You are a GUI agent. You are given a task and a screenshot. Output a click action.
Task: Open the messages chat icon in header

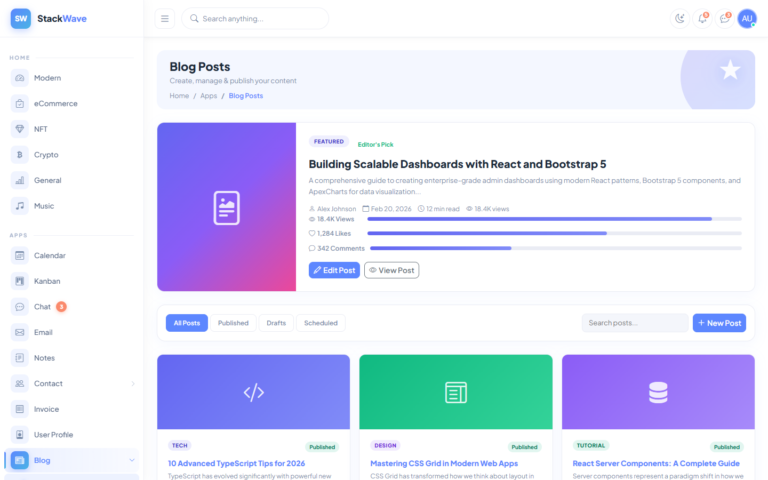(x=725, y=18)
